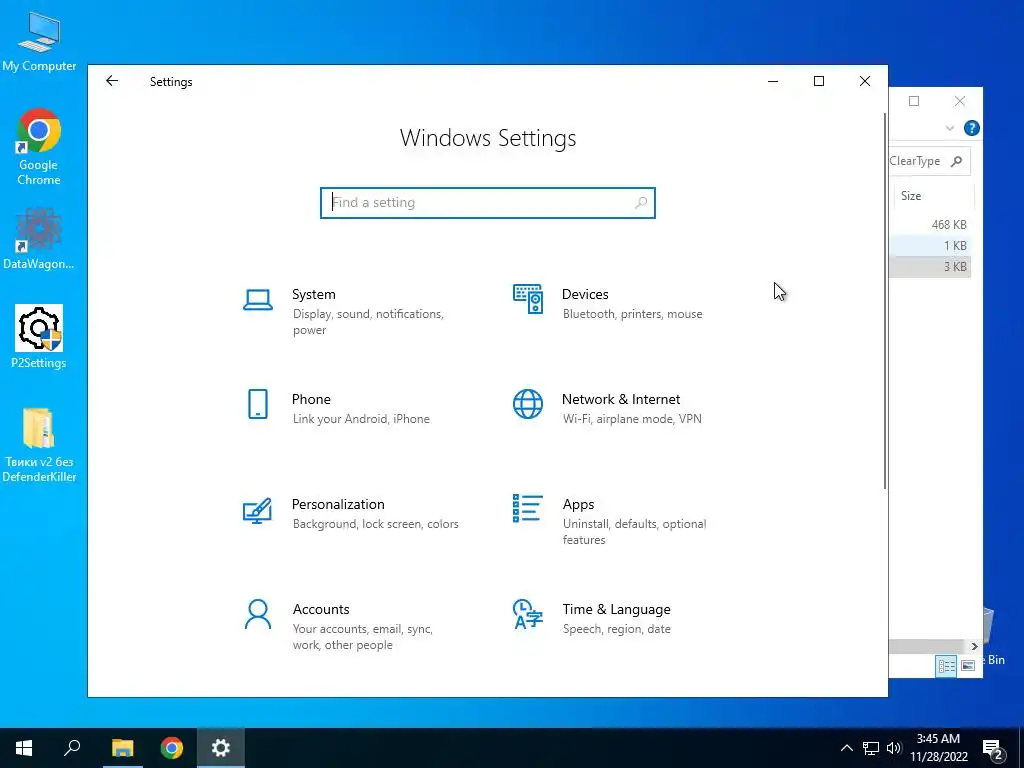Click 'Display, sound, notifications, power' text
The image size is (1024, 768).
[368, 322]
